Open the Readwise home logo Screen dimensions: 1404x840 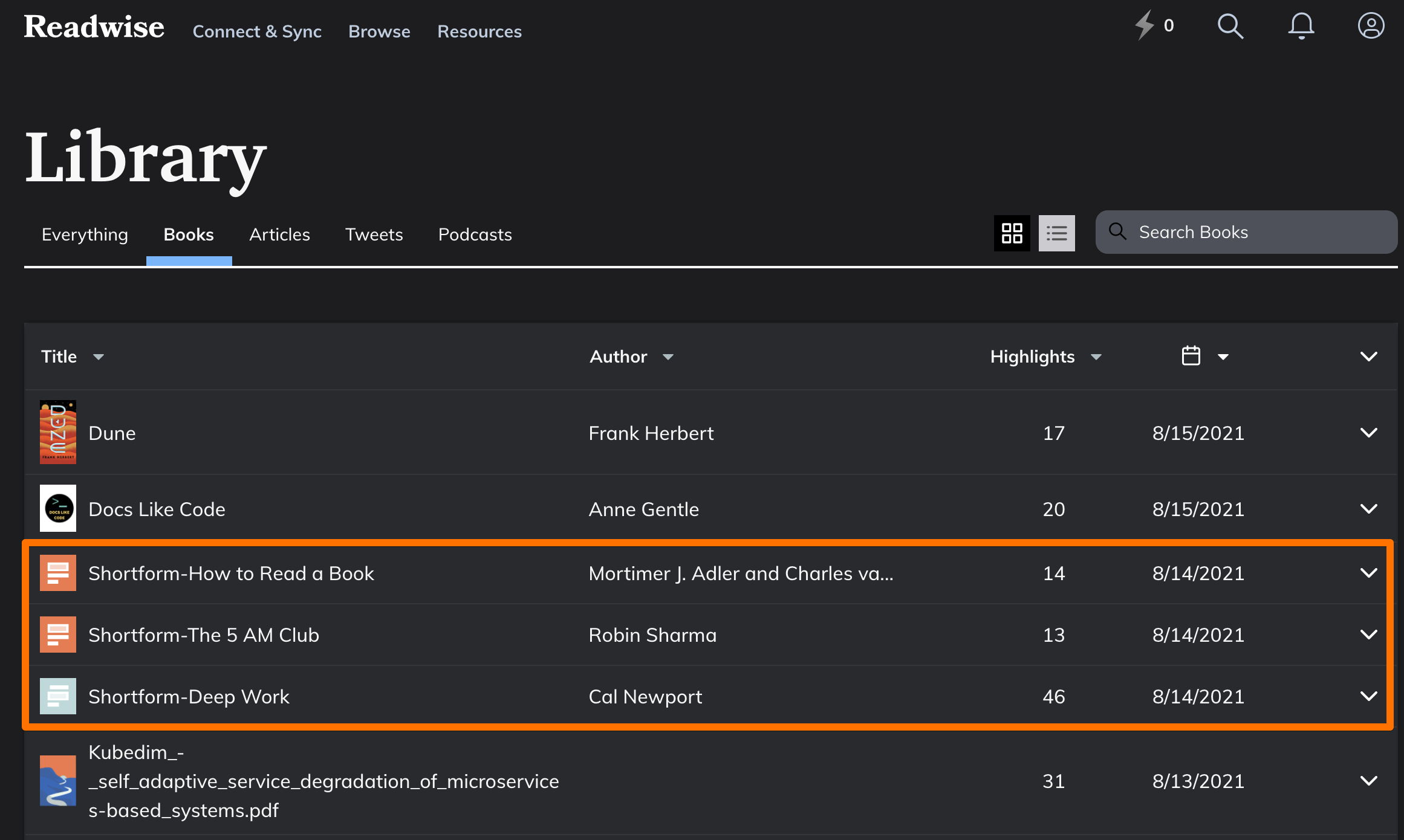pyautogui.click(x=94, y=27)
